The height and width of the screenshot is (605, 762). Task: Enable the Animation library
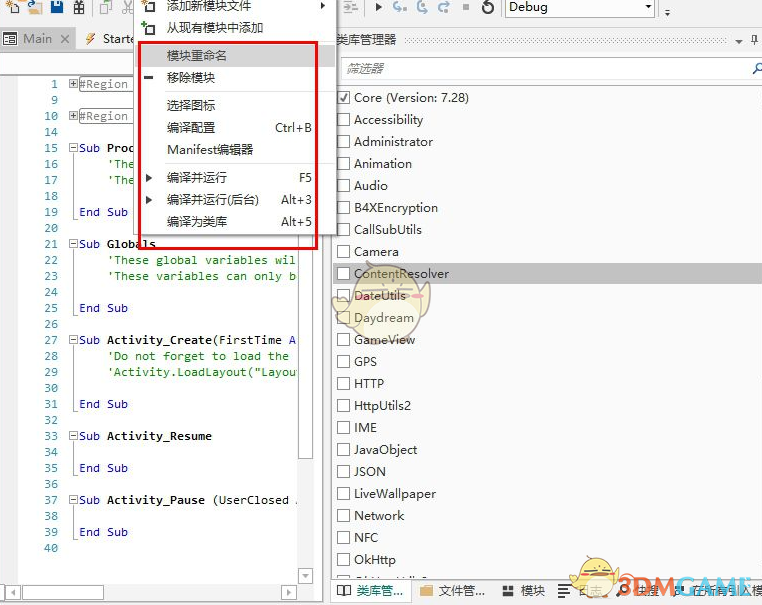[x=343, y=164]
